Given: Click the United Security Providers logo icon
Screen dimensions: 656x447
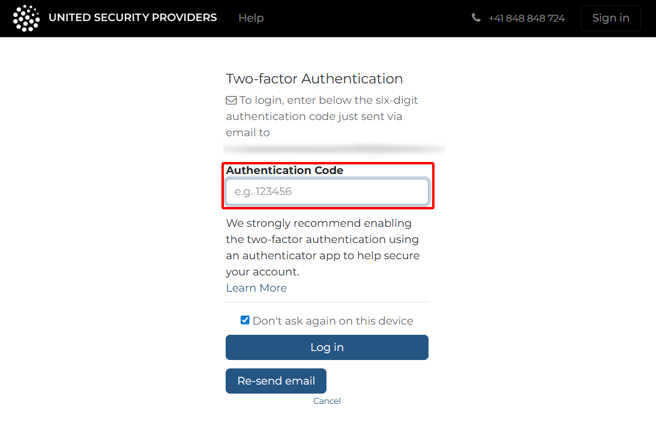Looking at the screenshot, I should [x=26, y=18].
